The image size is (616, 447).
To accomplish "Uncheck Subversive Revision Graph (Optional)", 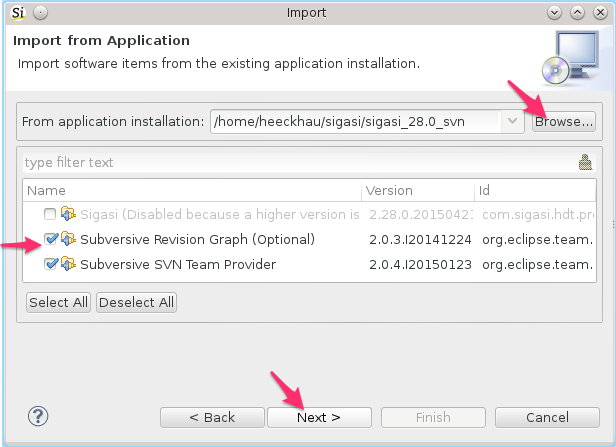I will pyautogui.click(x=51, y=239).
